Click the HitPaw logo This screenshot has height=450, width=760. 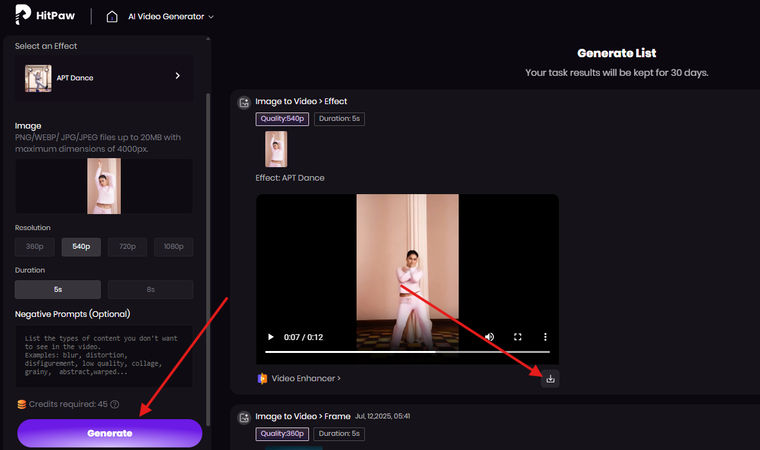(x=45, y=15)
